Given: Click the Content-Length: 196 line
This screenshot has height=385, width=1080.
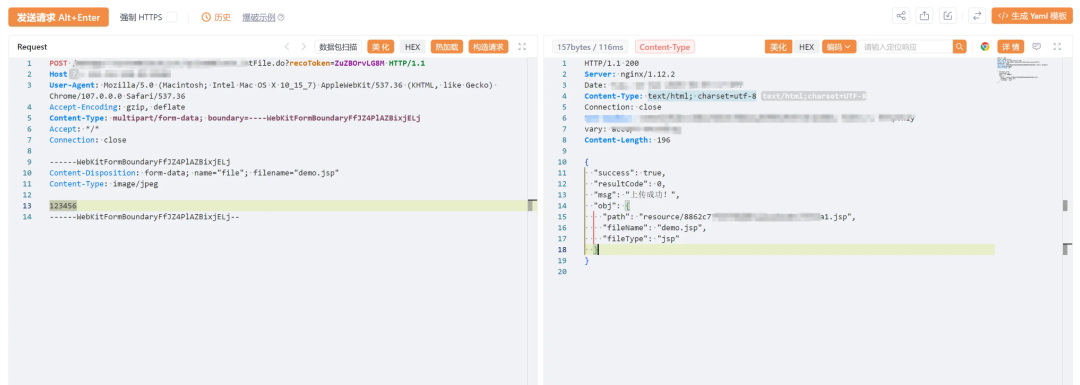Looking at the screenshot, I should tap(627, 140).
